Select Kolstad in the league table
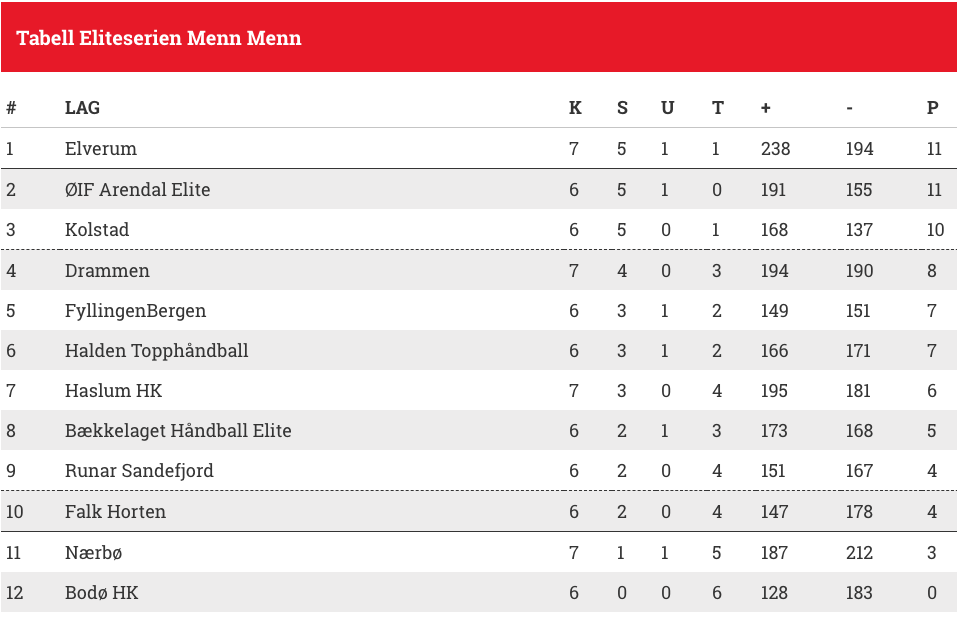 [97, 230]
